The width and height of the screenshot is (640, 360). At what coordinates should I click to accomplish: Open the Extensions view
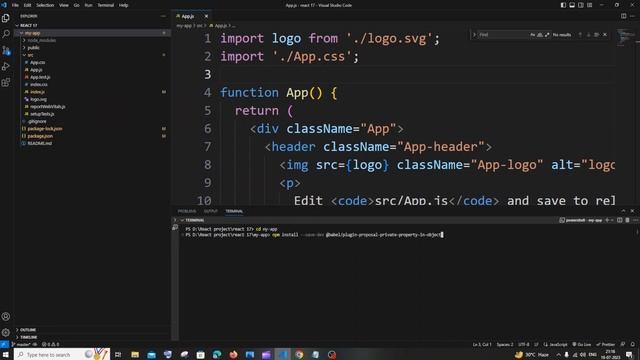[6, 82]
